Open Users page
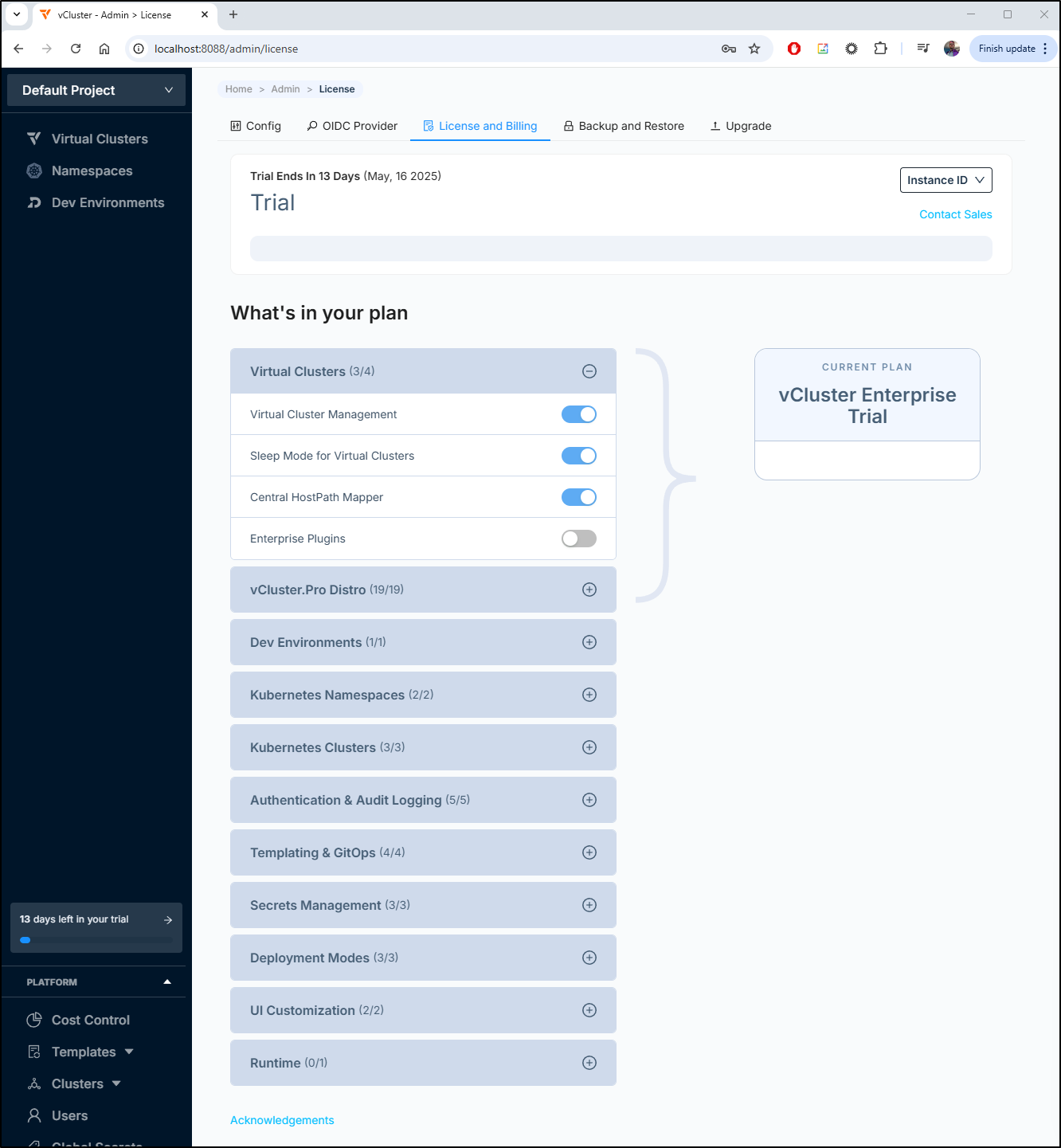Image resolution: width=1061 pixels, height=1148 pixels. 69,1115
